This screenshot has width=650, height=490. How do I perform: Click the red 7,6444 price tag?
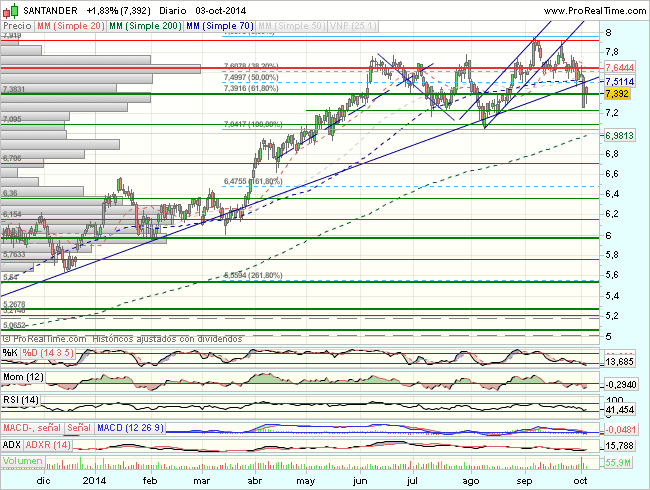coord(619,68)
